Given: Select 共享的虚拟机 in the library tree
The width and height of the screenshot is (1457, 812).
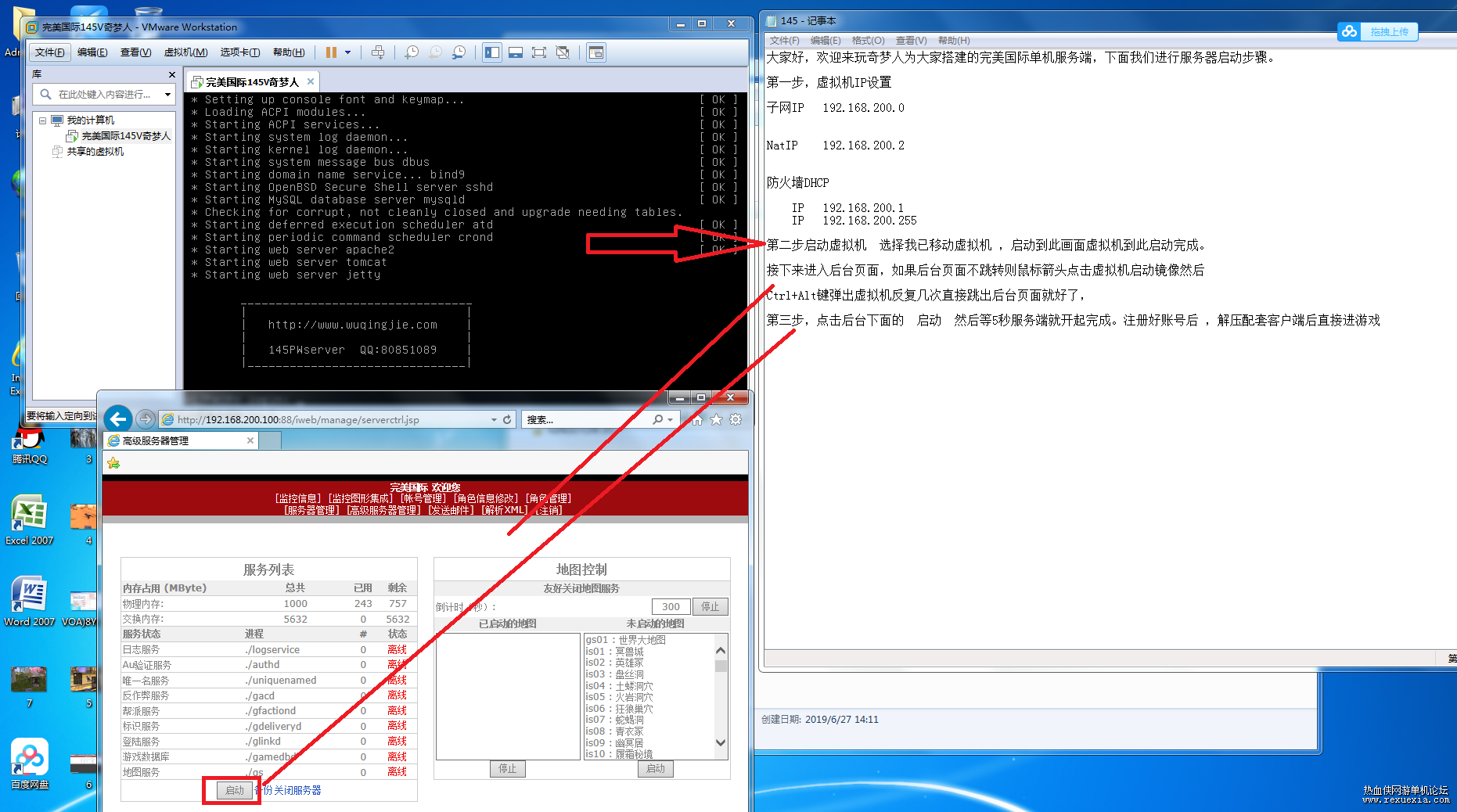Looking at the screenshot, I should point(95,152).
